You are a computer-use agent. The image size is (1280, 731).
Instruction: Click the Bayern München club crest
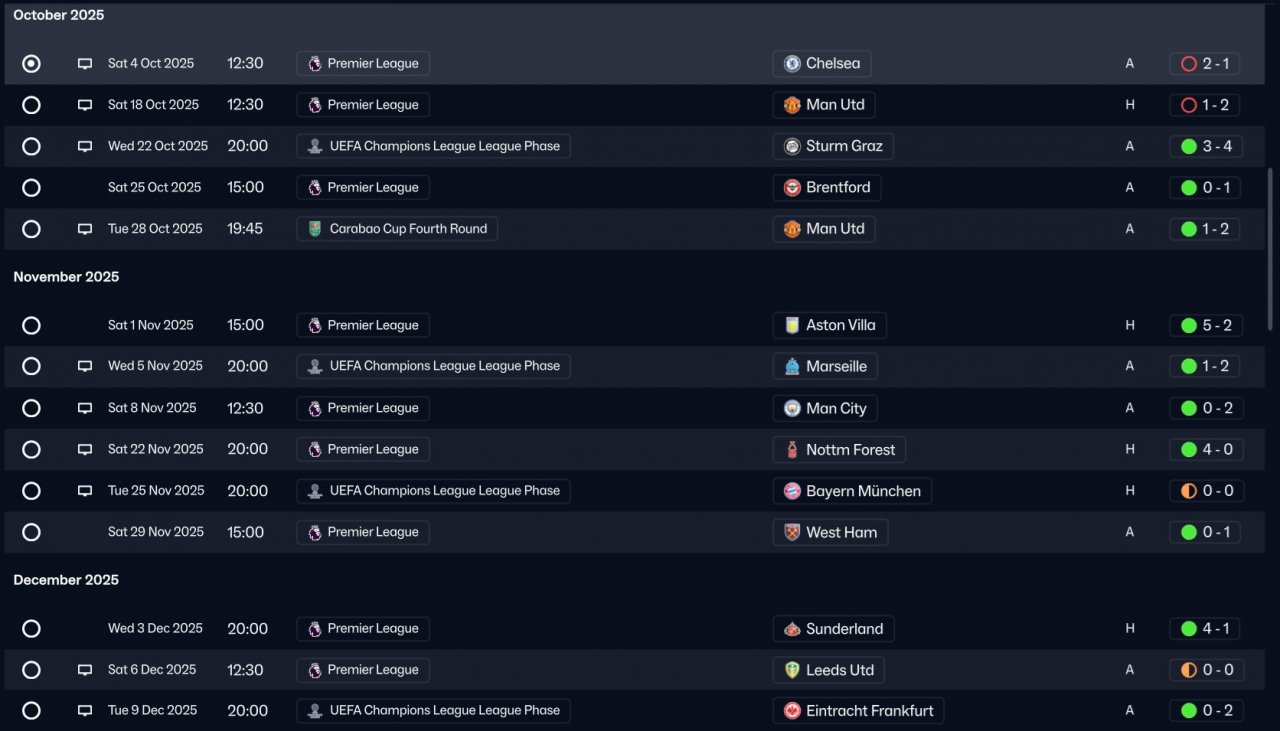tap(792, 491)
